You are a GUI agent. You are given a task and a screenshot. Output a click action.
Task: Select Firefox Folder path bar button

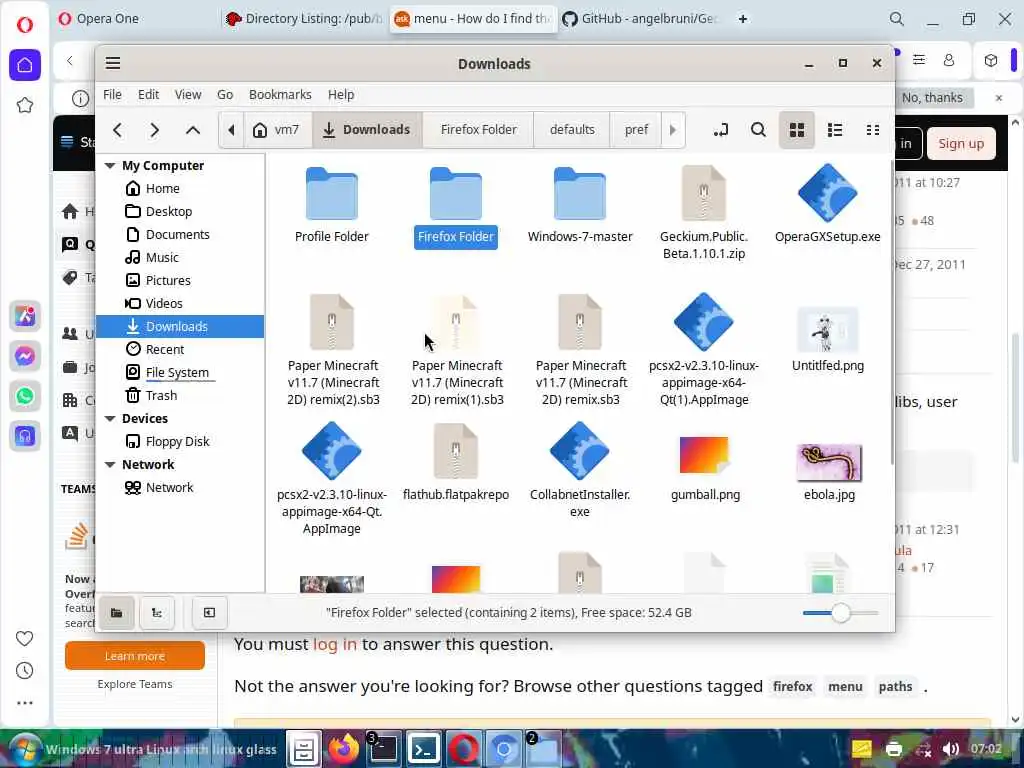click(479, 130)
